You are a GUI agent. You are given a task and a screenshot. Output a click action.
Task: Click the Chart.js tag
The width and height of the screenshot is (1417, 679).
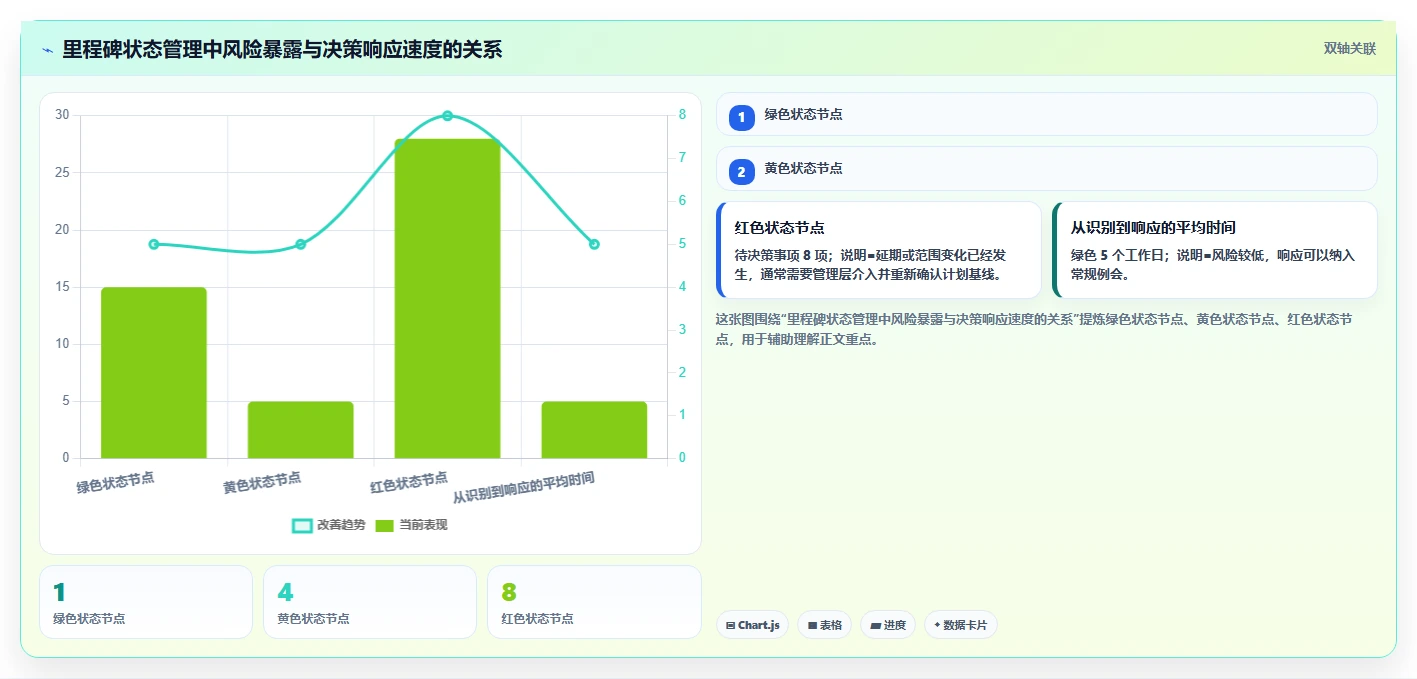click(x=752, y=625)
